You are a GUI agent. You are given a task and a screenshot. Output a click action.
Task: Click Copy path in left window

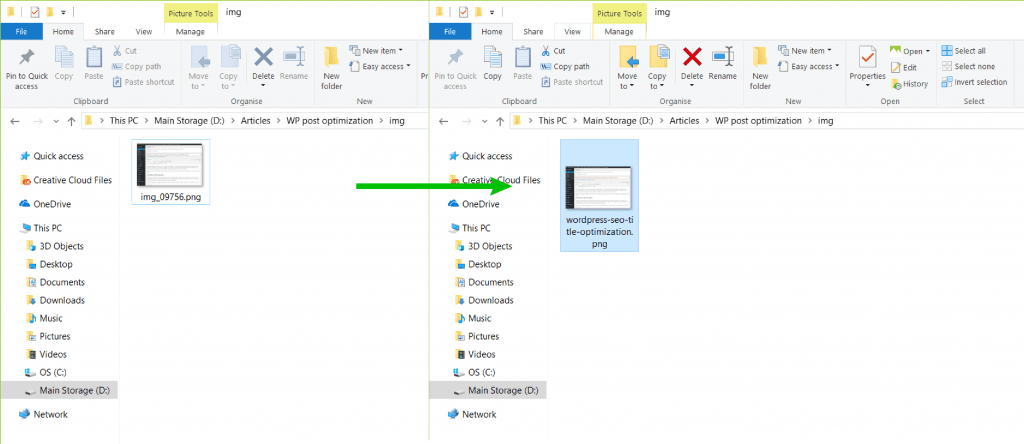136,66
